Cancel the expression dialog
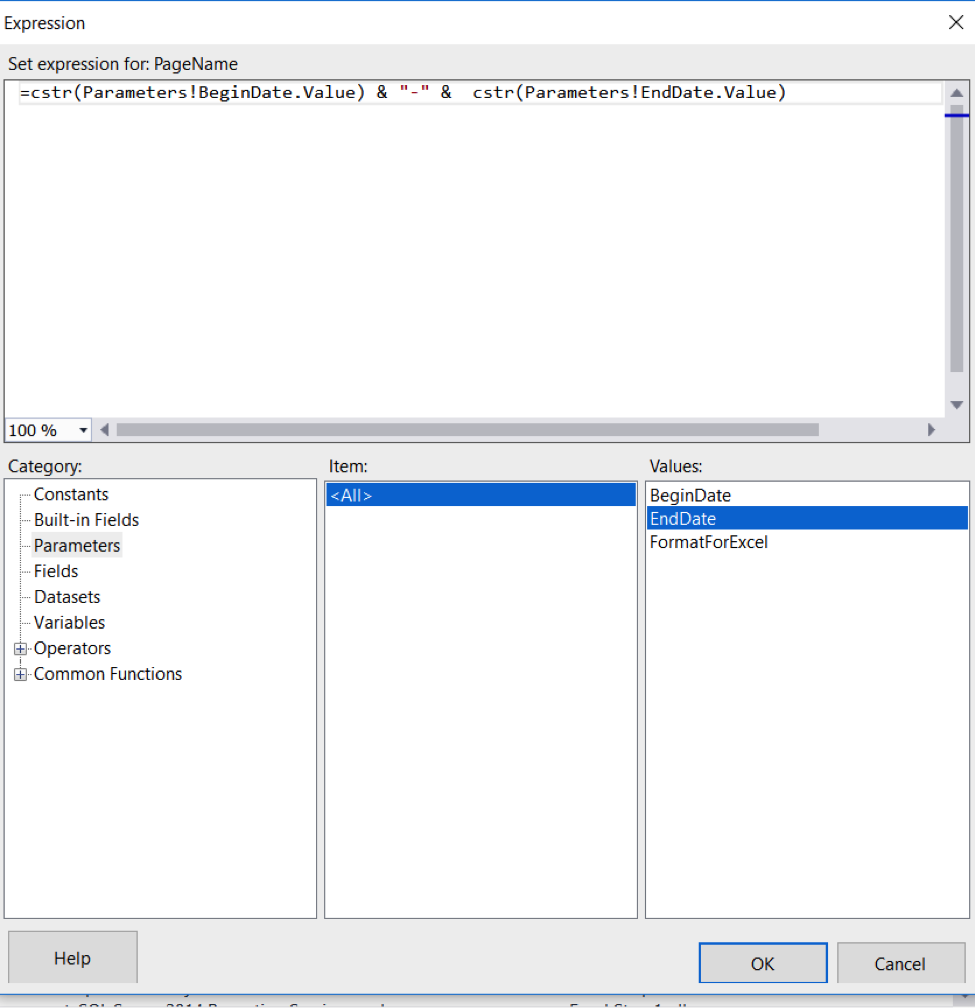The image size is (975, 1008). coord(900,963)
